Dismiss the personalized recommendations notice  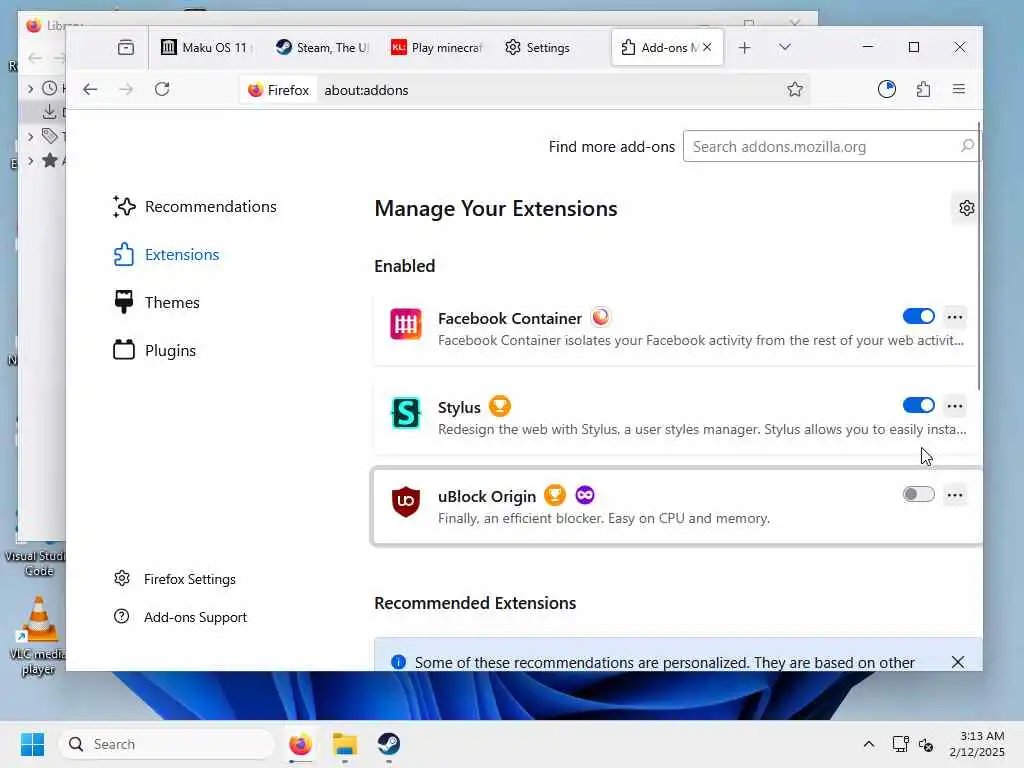(x=957, y=662)
